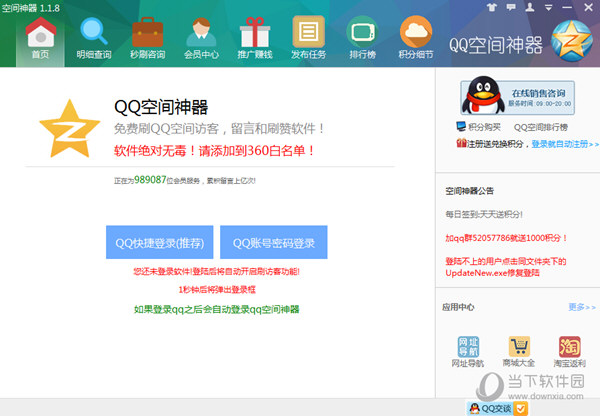Click the QQ空间神器 star logo at top right
Image resolution: width=600 pixels, height=416 pixels.
572,41
